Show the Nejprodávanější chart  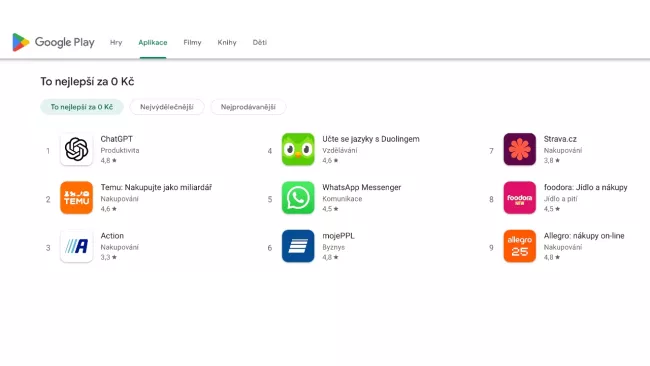(248, 107)
